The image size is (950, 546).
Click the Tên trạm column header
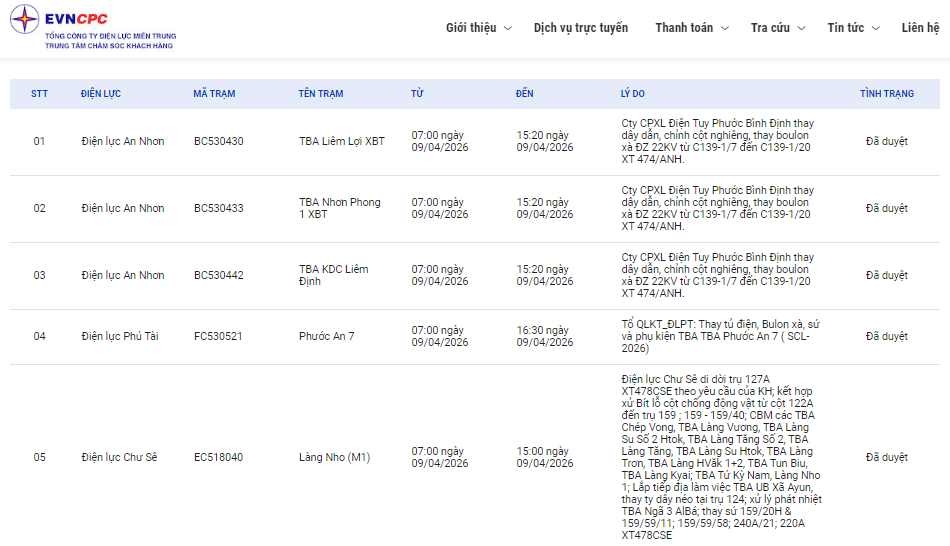320,94
